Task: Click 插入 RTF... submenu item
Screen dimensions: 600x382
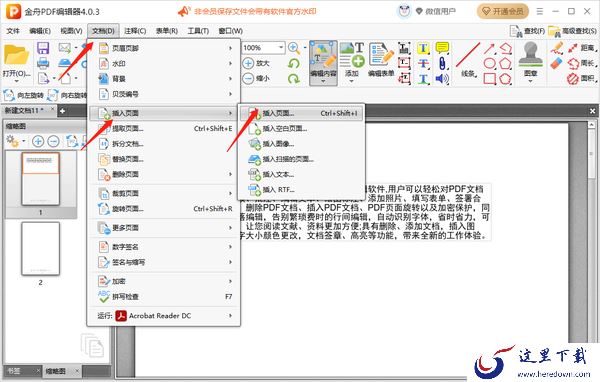Action: point(301,189)
